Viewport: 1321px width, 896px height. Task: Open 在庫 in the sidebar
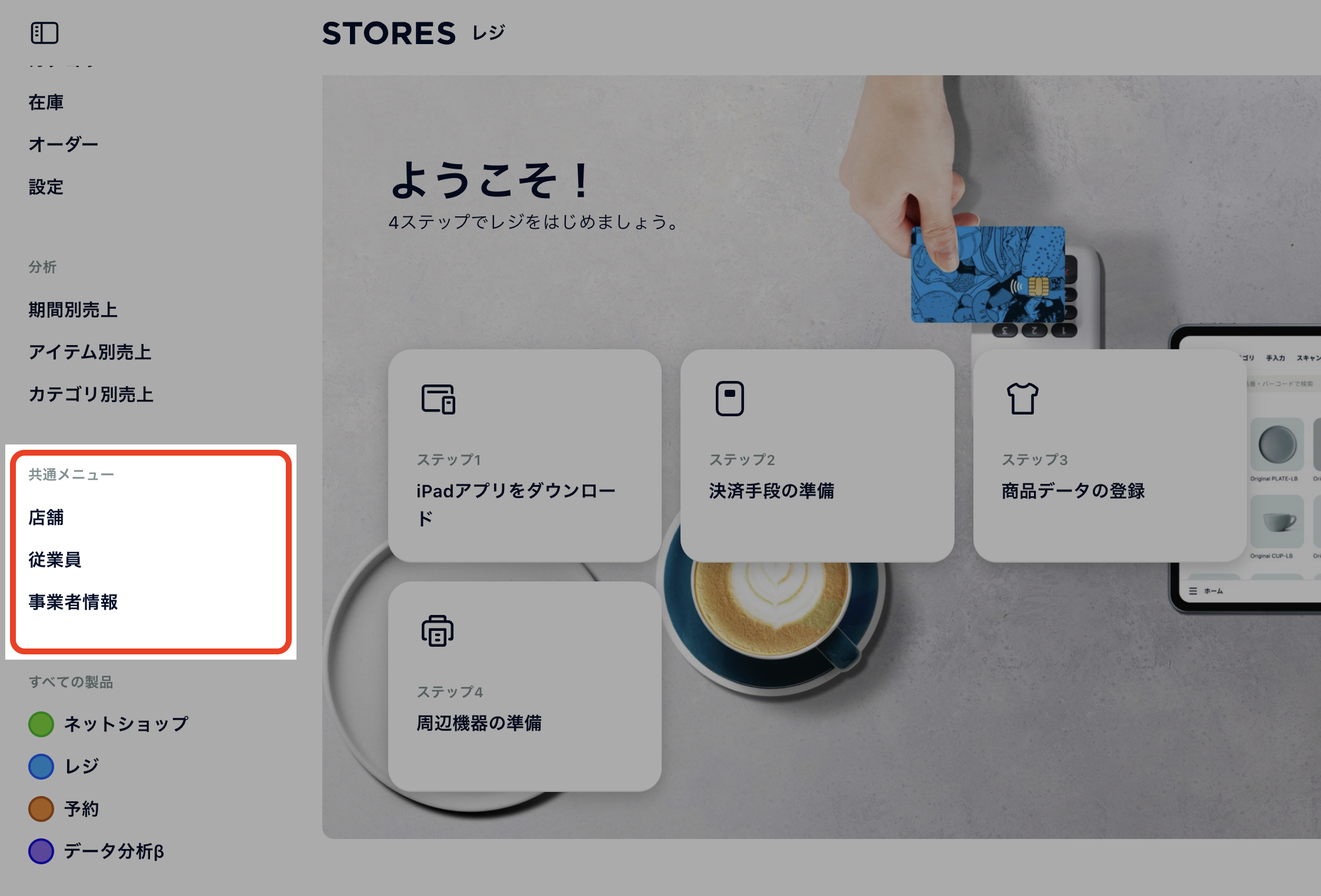46,102
